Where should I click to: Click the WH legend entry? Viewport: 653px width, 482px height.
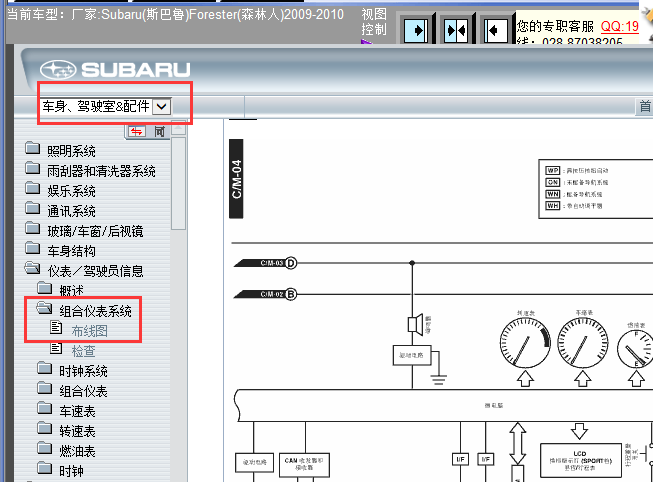tap(574, 205)
